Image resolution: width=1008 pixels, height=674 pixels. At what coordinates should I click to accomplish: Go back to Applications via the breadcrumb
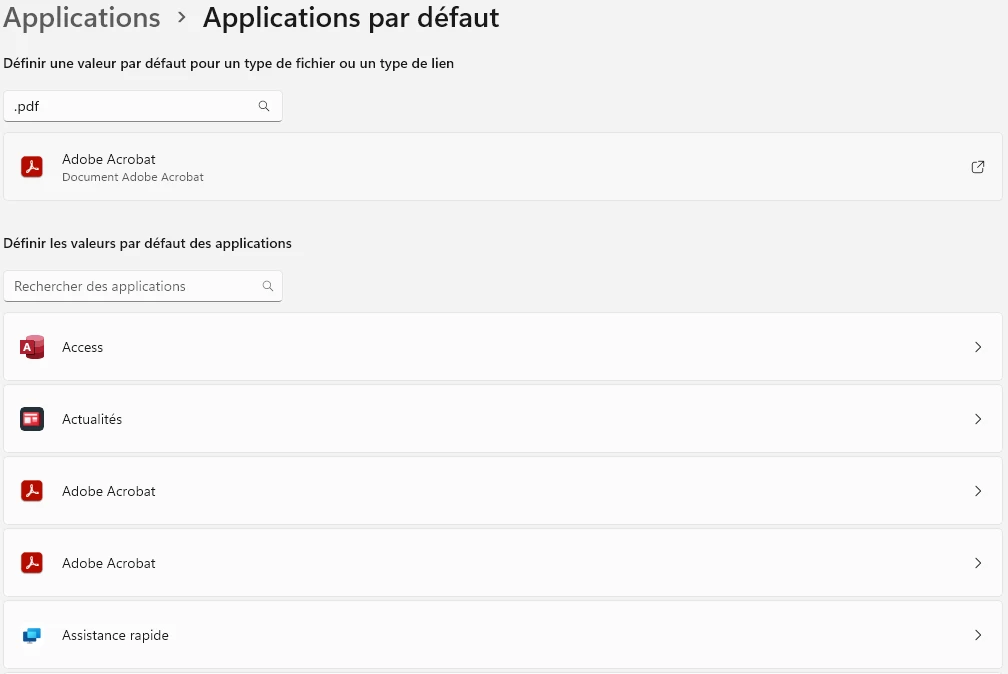click(x=82, y=18)
